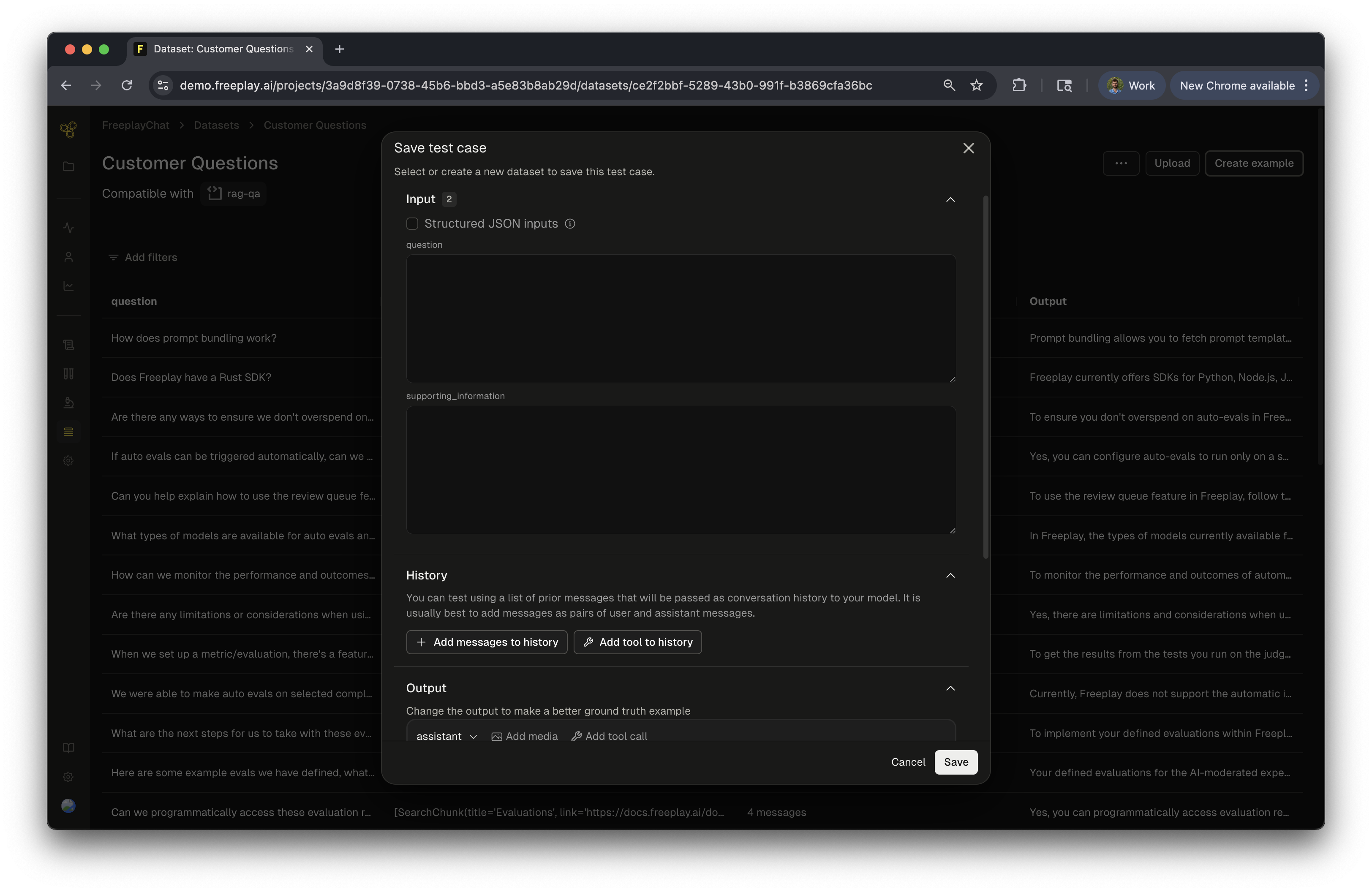Collapse the Input section chevron

950,199
